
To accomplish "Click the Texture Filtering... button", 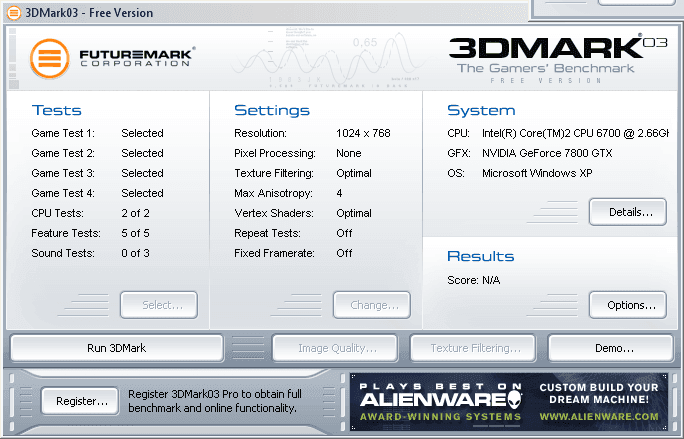I will (x=473, y=348).
